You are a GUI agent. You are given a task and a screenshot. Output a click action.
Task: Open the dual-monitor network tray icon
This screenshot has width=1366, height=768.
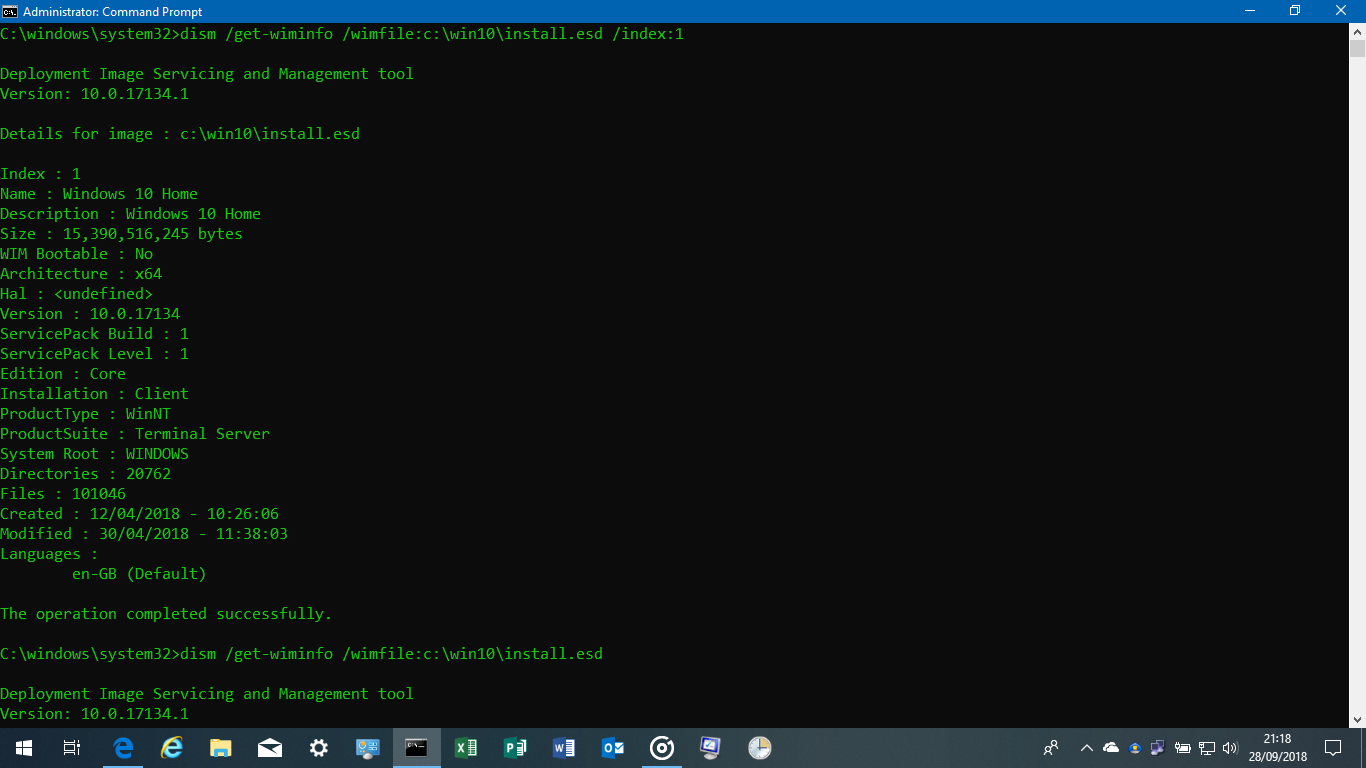pos(1158,748)
